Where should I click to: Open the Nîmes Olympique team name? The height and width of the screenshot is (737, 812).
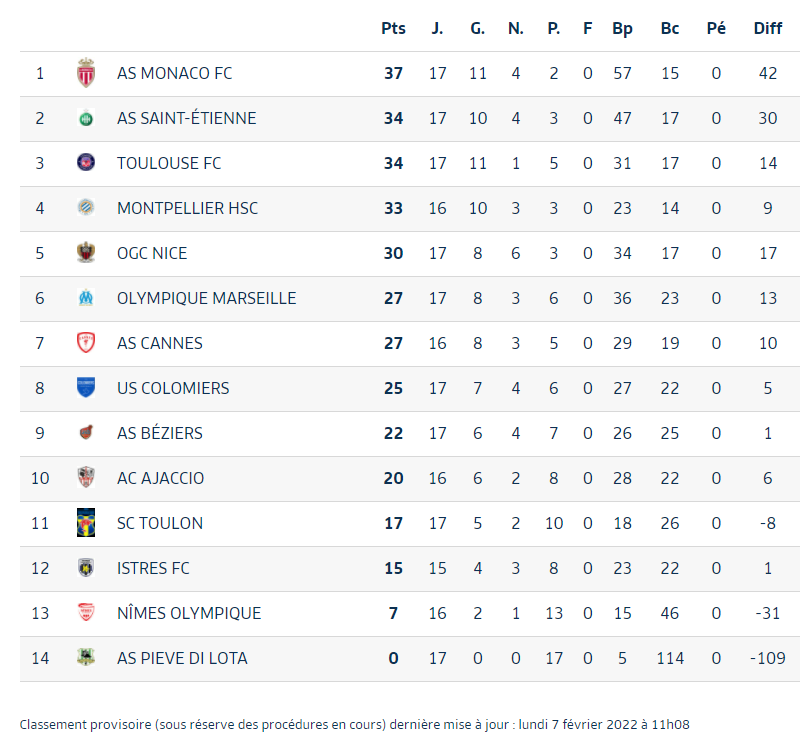click(189, 613)
